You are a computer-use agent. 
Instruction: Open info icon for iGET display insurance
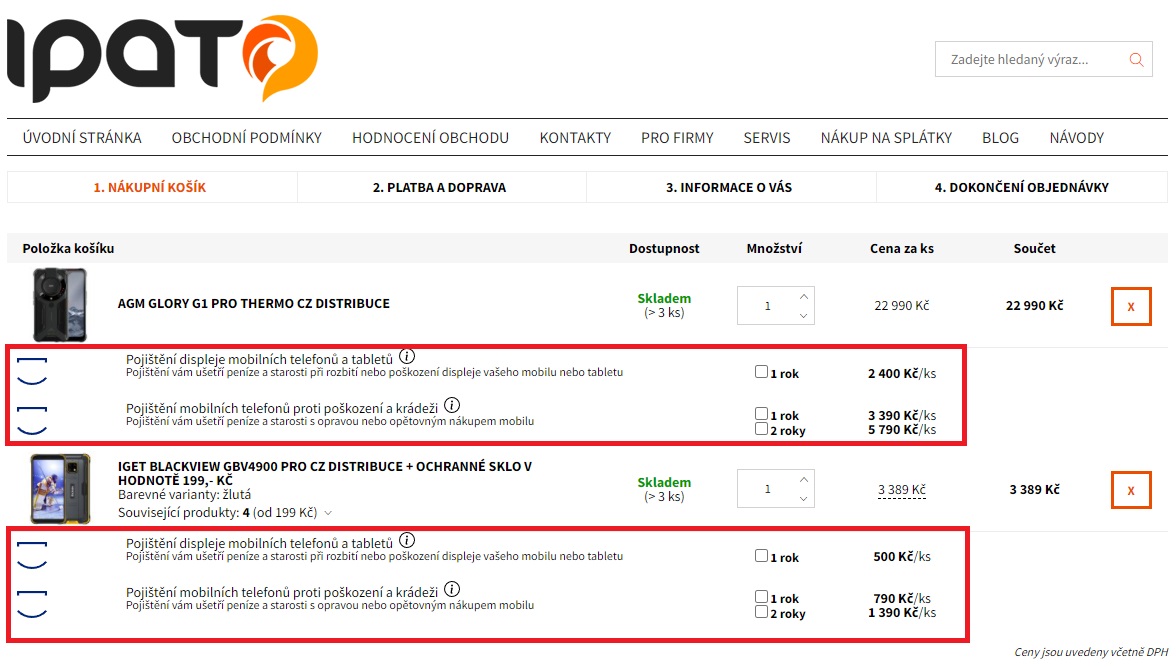pos(406,540)
